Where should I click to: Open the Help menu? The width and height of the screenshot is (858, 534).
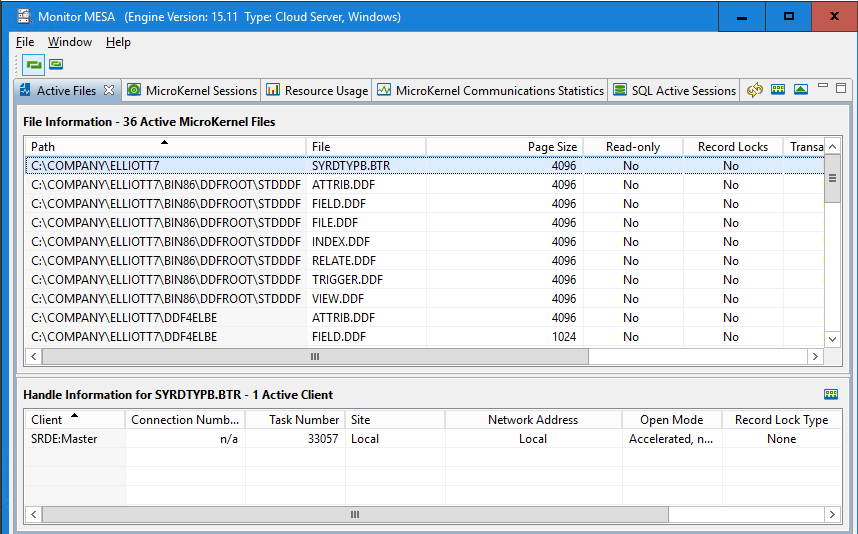118,42
